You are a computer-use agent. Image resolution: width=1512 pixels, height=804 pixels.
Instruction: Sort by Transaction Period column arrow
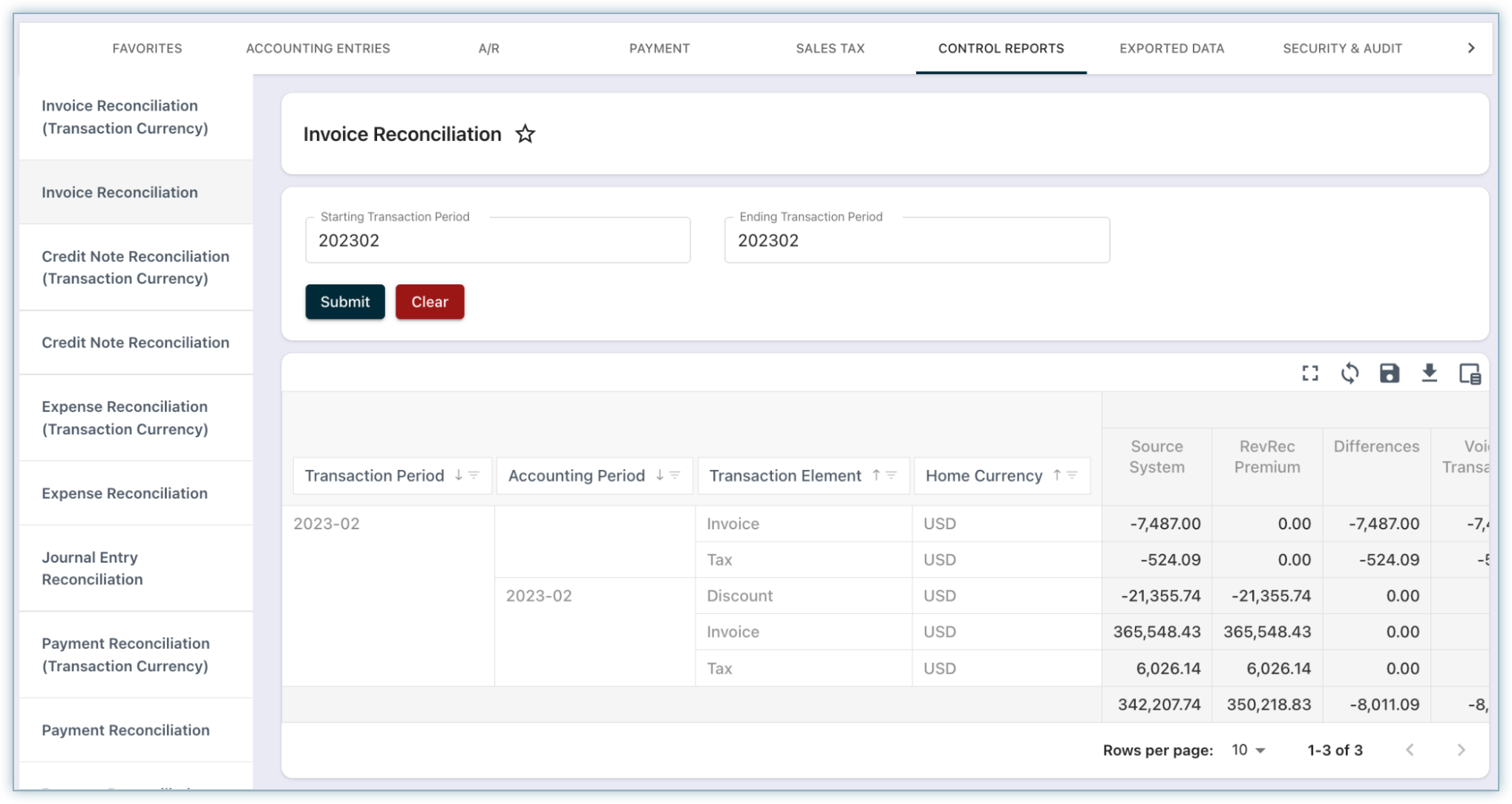458,475
